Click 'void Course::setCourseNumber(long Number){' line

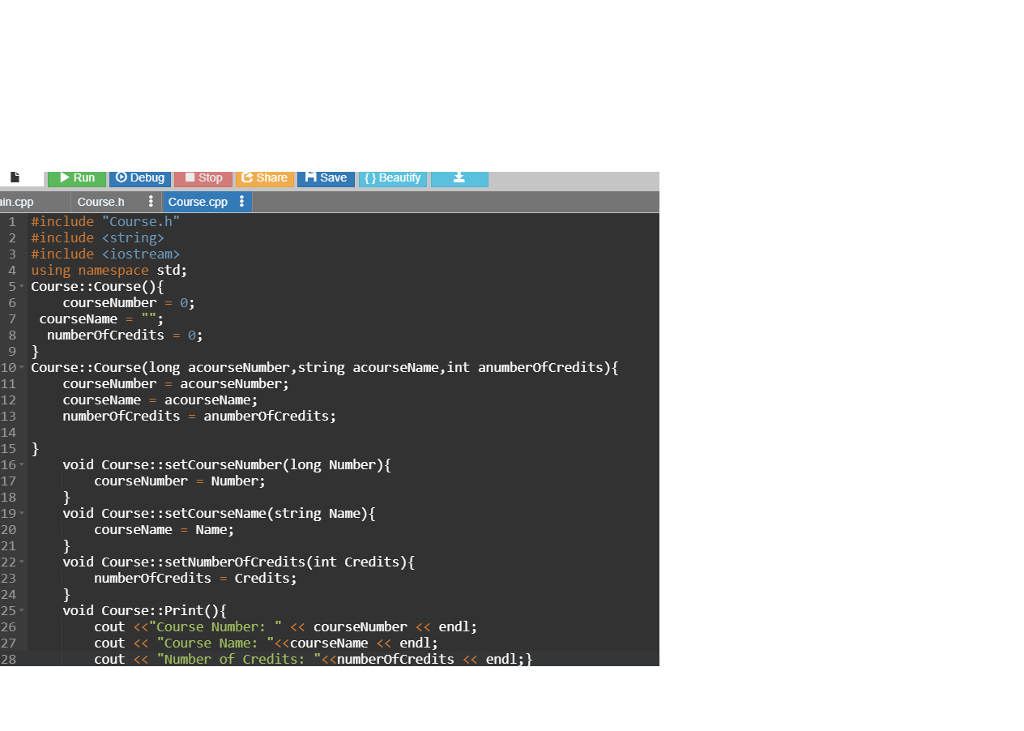227,464
